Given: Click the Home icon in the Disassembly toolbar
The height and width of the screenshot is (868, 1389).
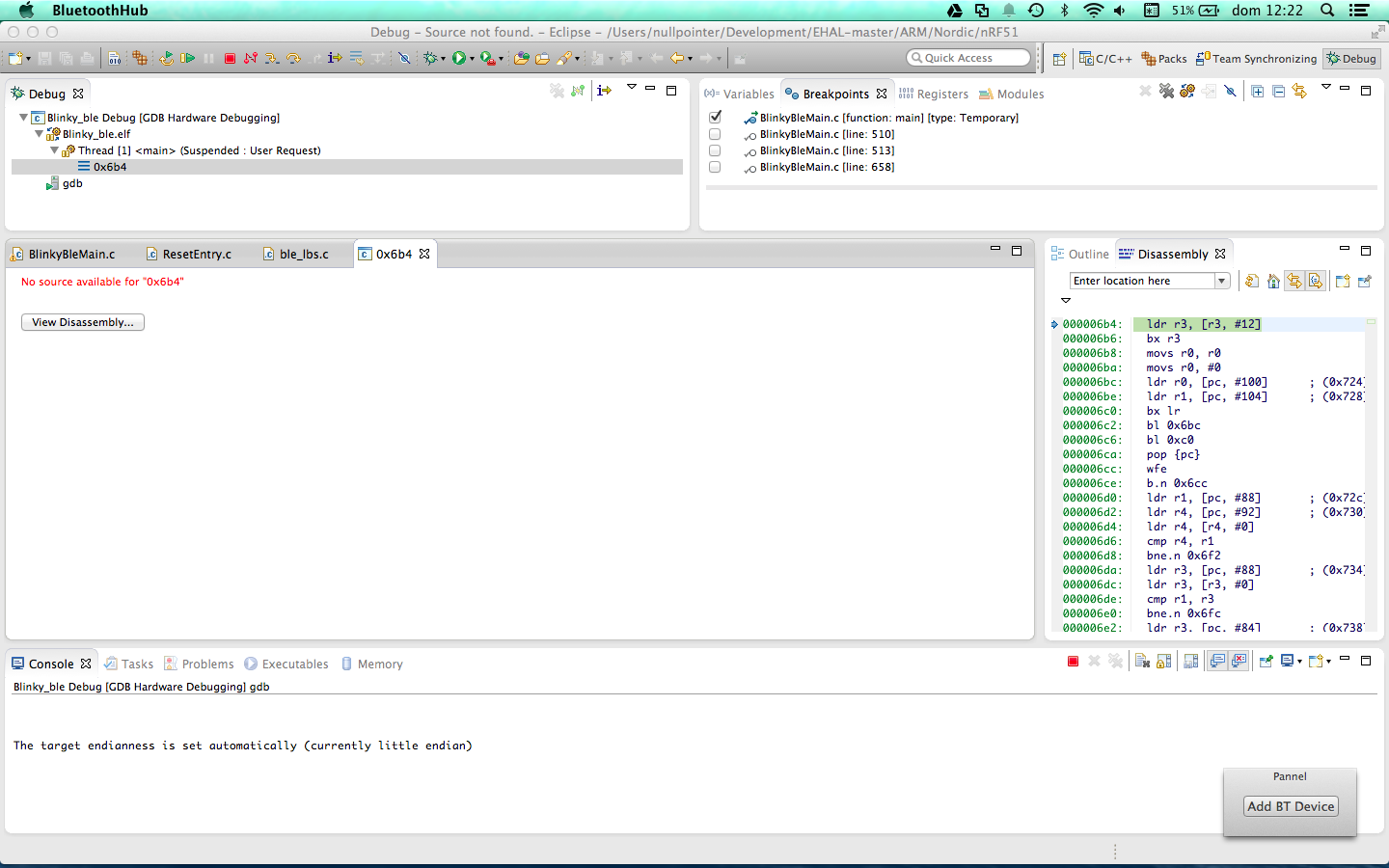Looking at the screenshot, I should click(1273, 281).
